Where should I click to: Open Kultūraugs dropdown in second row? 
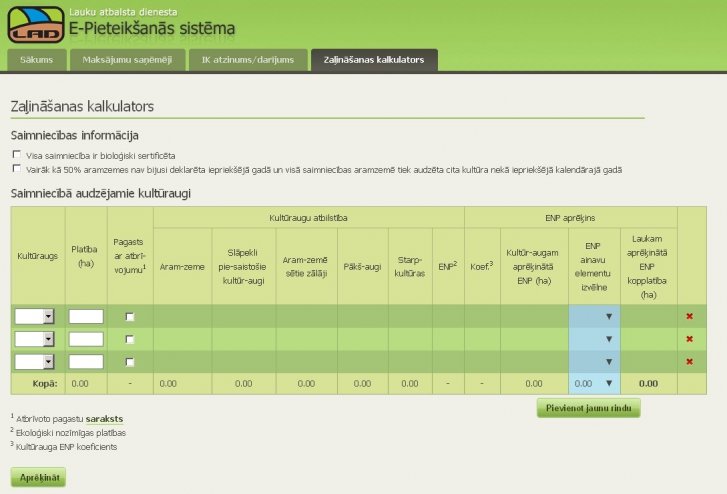pos(34,339)
